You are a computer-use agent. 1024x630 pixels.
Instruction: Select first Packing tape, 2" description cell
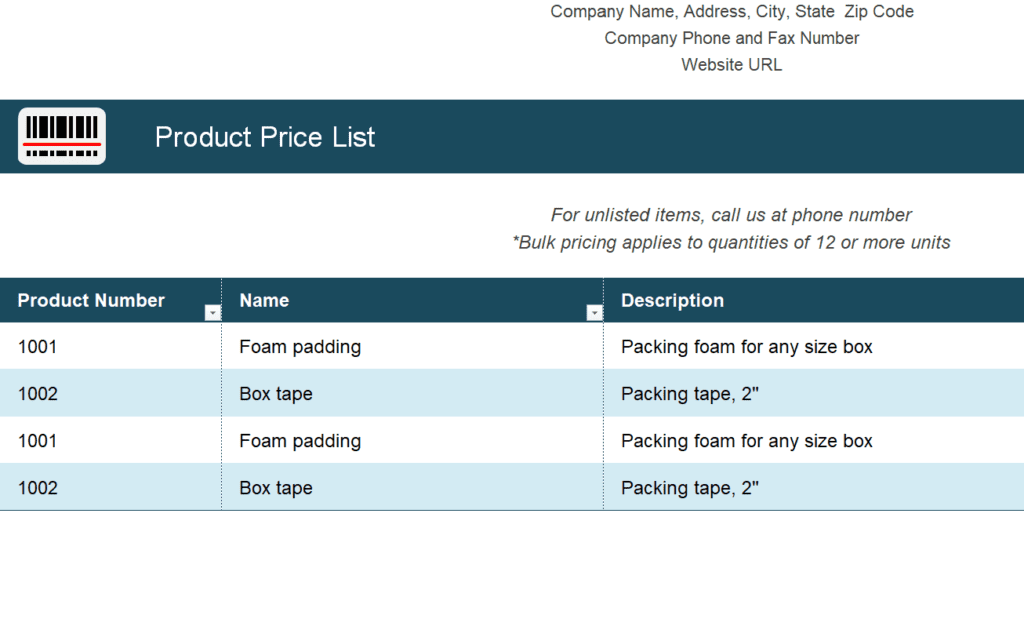pyautogui.click(x=814, y=394)
